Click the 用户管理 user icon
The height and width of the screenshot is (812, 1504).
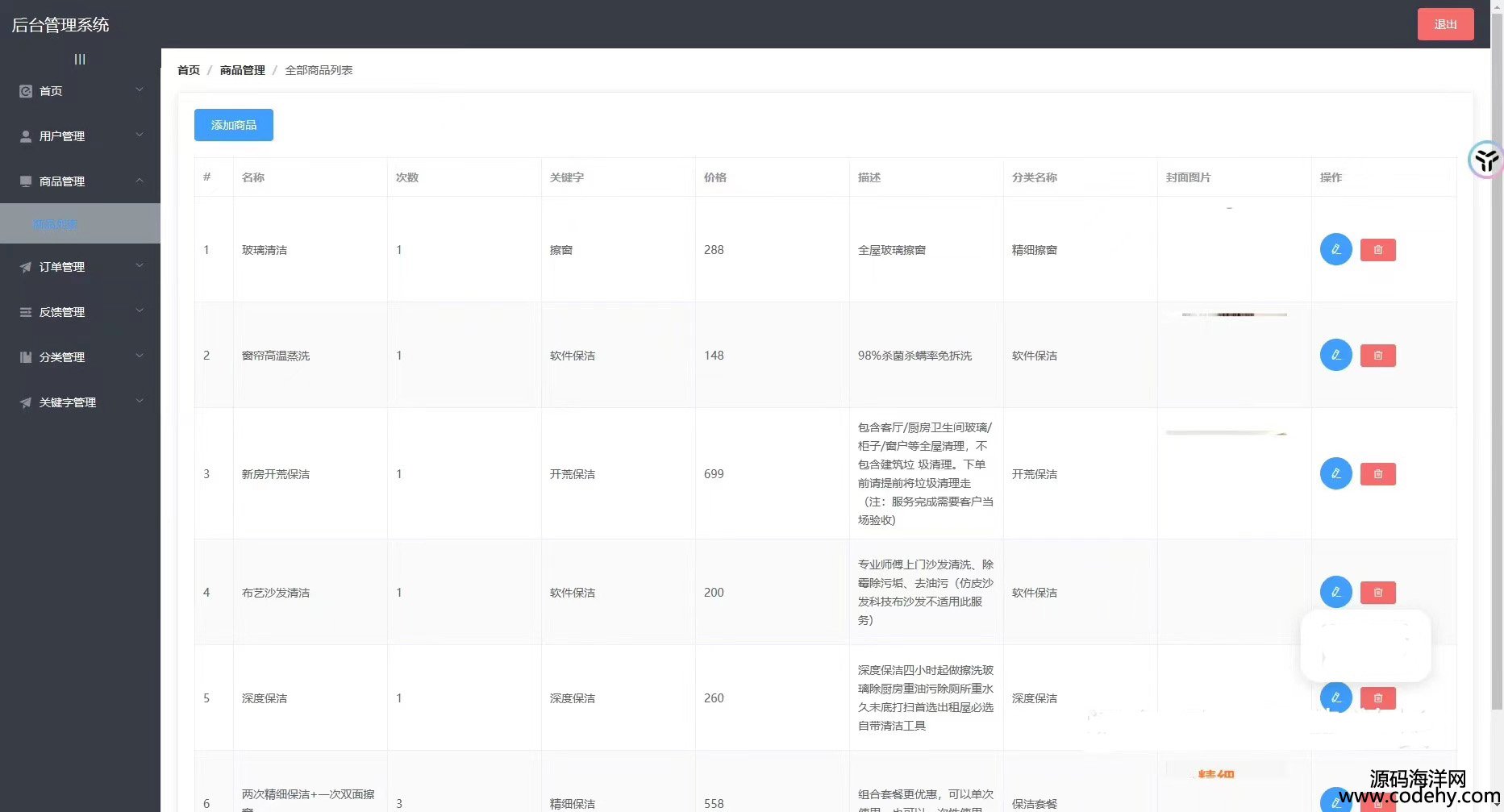tap(26, 136)
